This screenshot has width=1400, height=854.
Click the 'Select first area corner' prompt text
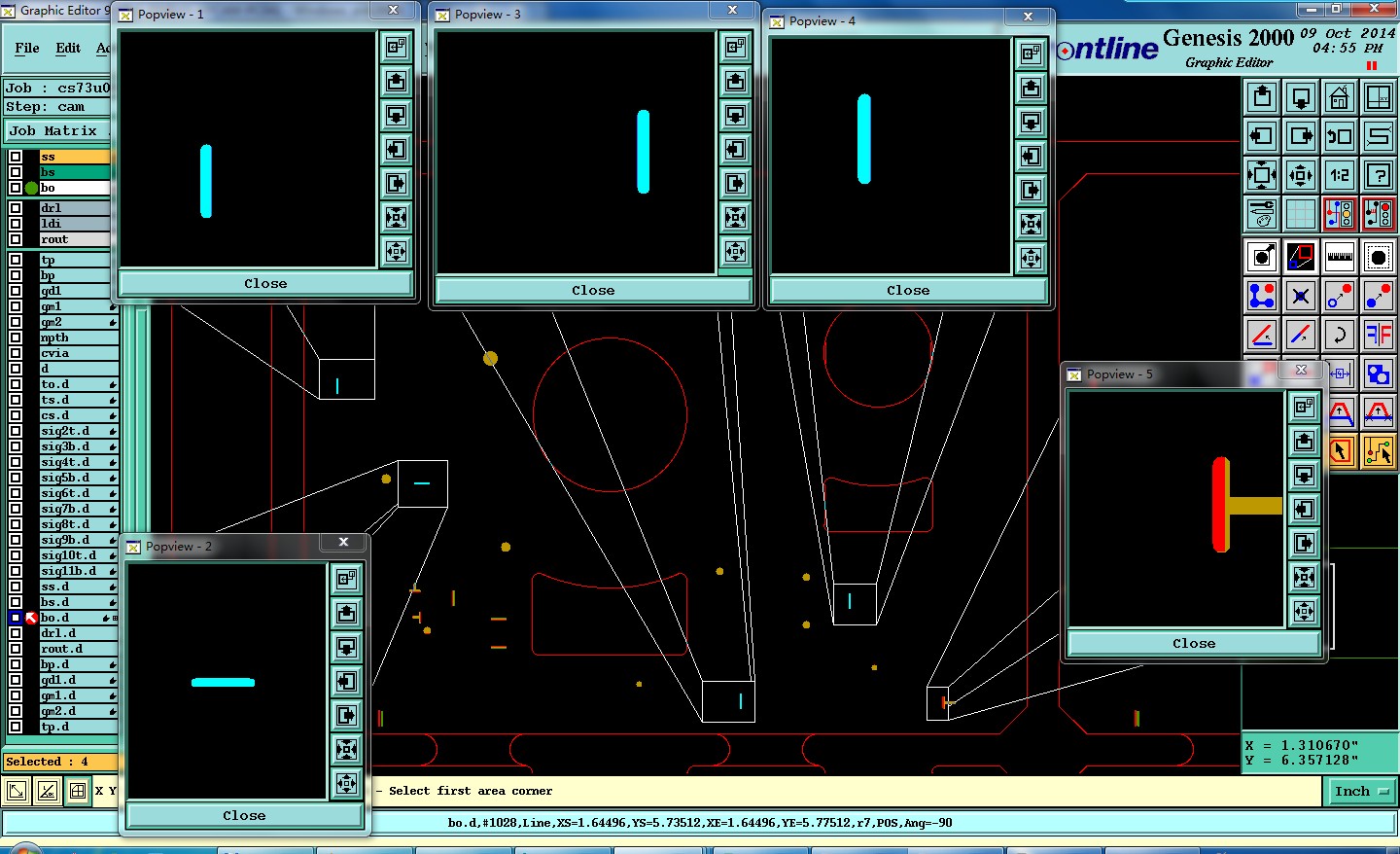471,791
